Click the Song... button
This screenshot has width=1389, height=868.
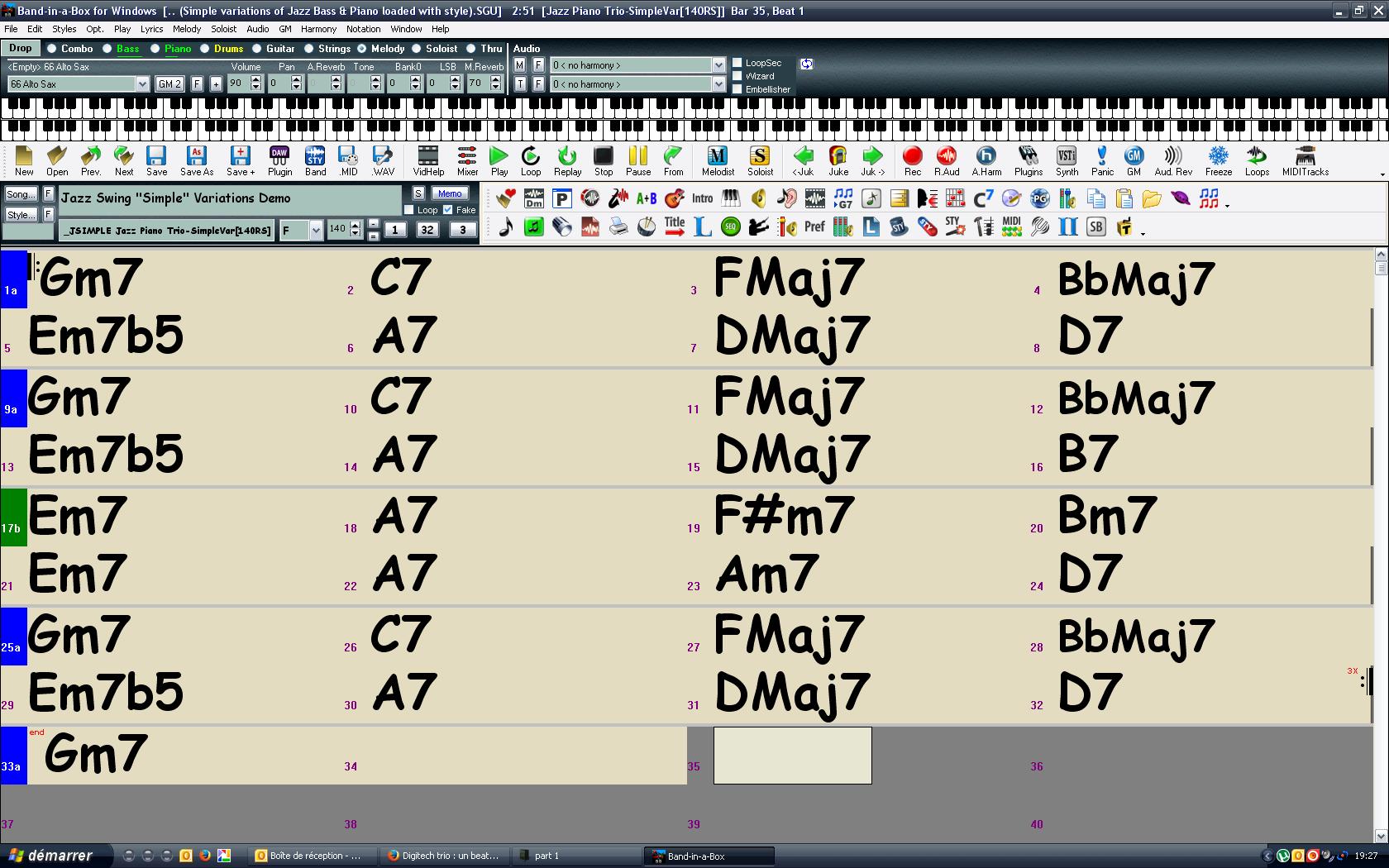(20, 194)
